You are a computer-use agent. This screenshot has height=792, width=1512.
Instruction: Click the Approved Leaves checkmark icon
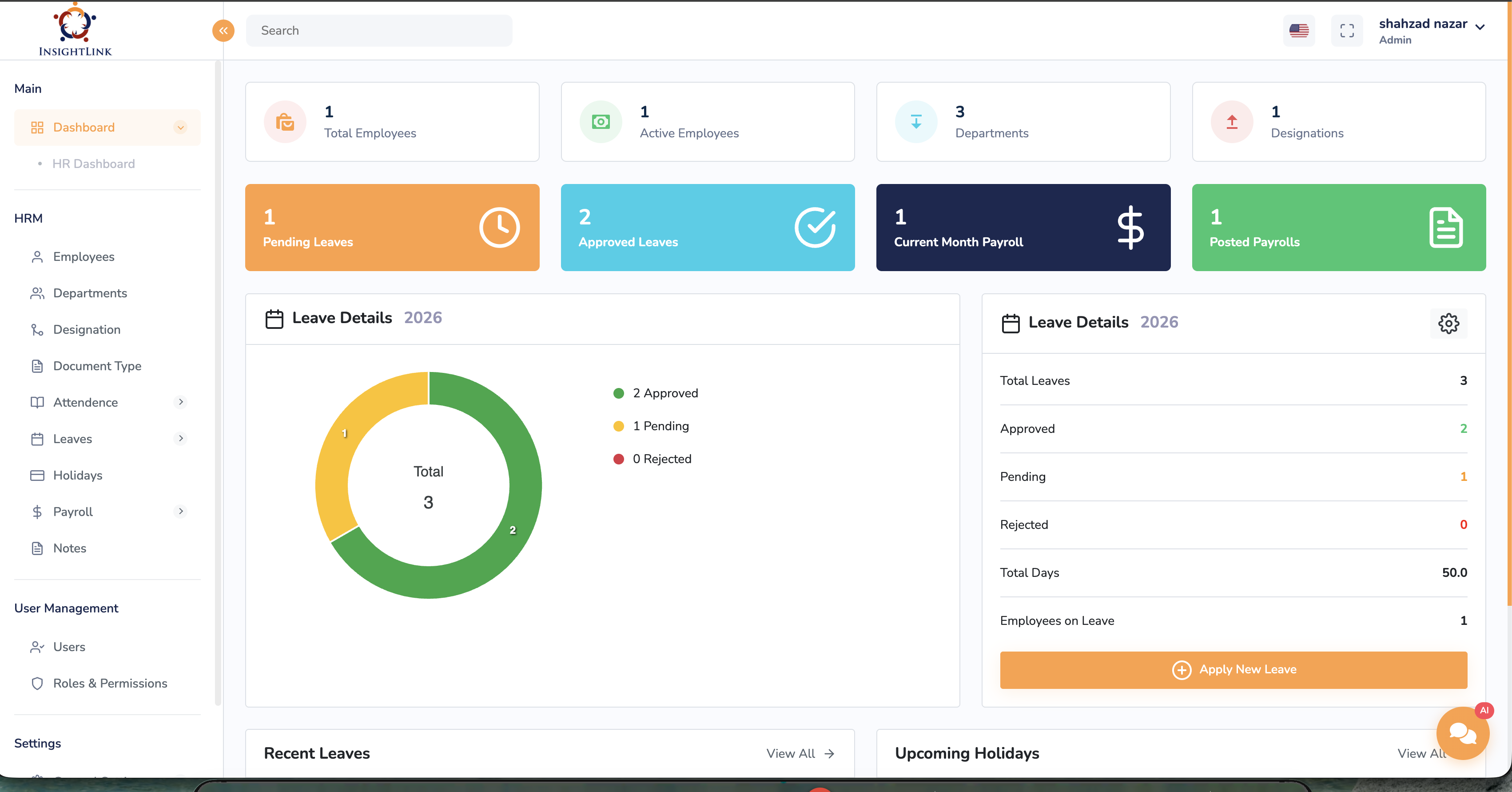[815, 227]
